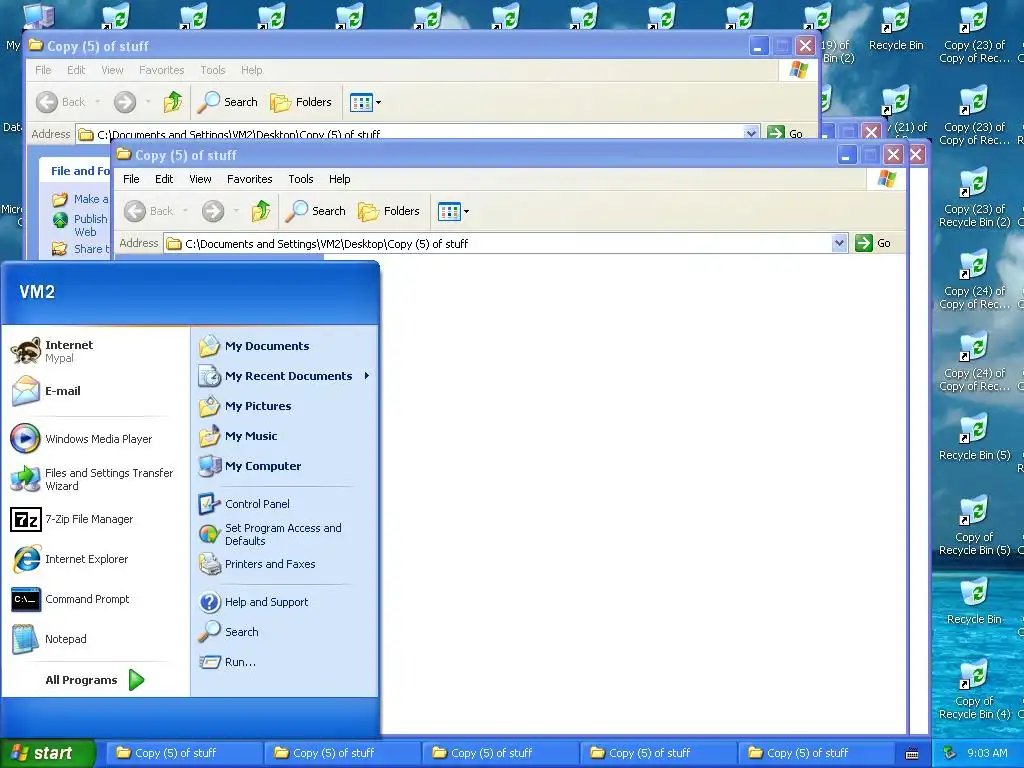Click the Start button on taskbar
Viewport: 1024px width, 768px height.
pyautogui.click(x=48, y=753)
